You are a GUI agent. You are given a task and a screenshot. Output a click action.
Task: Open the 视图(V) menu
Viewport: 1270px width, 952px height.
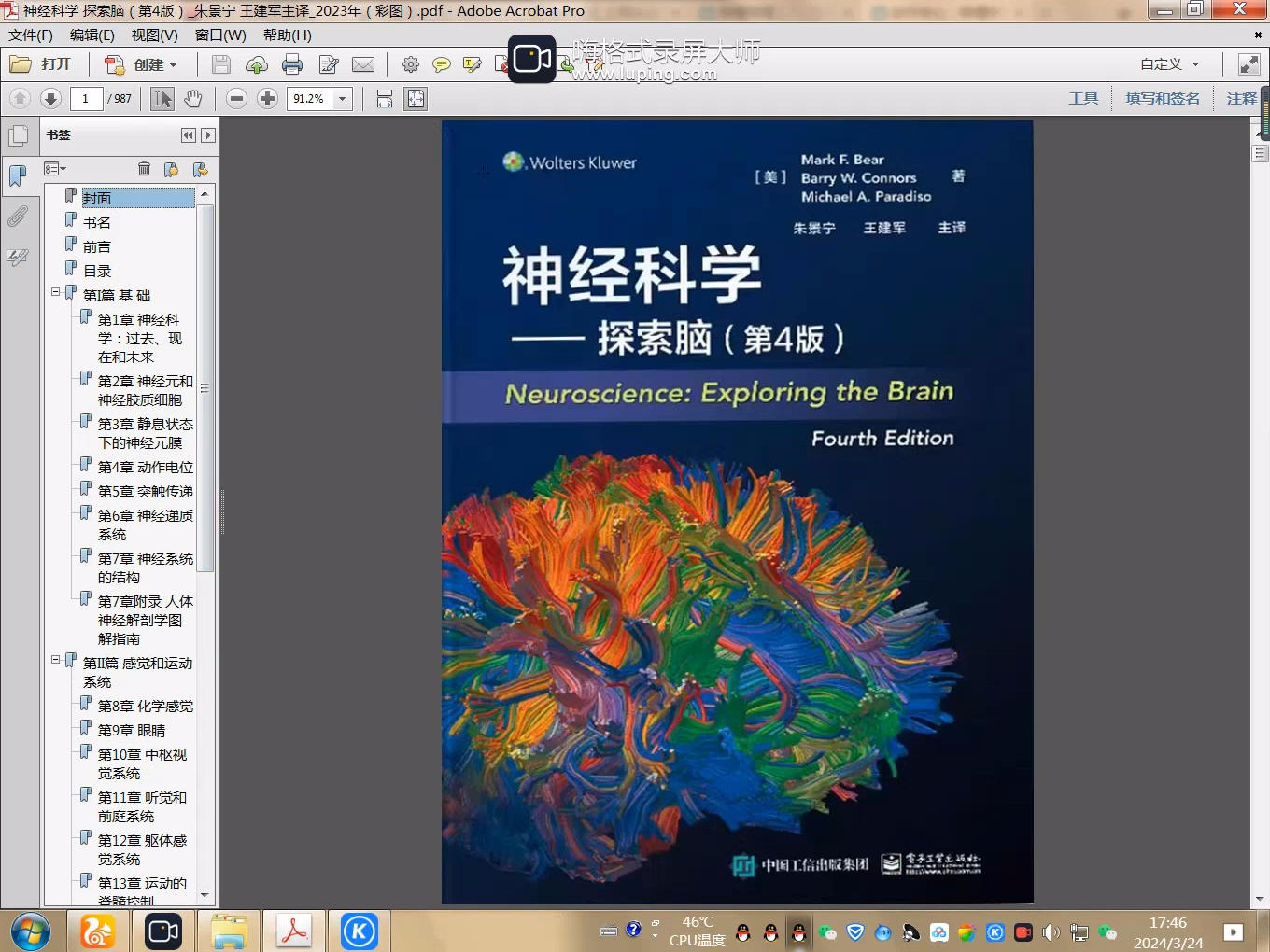155,35
